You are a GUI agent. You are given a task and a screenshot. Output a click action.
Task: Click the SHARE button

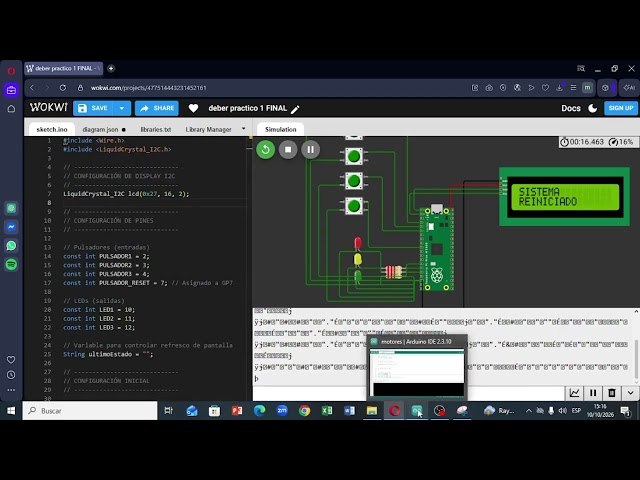[157, 108]
